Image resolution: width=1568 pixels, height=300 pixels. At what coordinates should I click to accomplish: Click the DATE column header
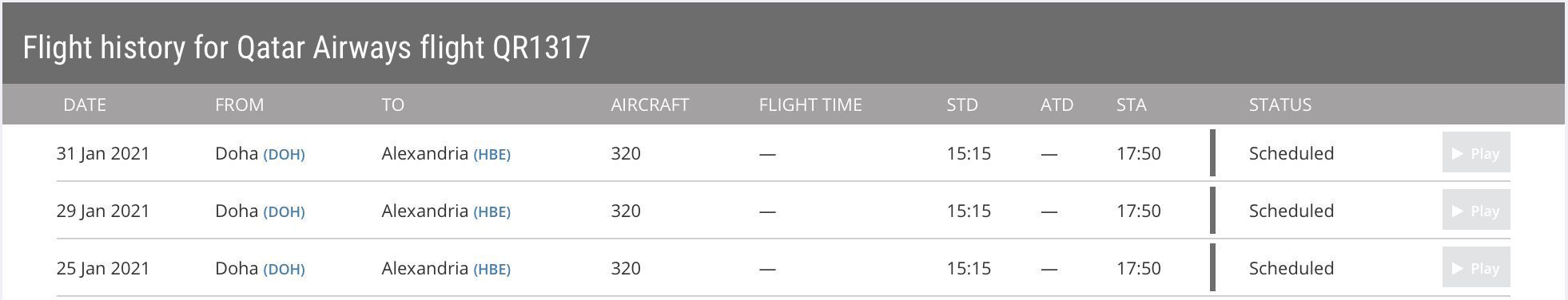85,105
